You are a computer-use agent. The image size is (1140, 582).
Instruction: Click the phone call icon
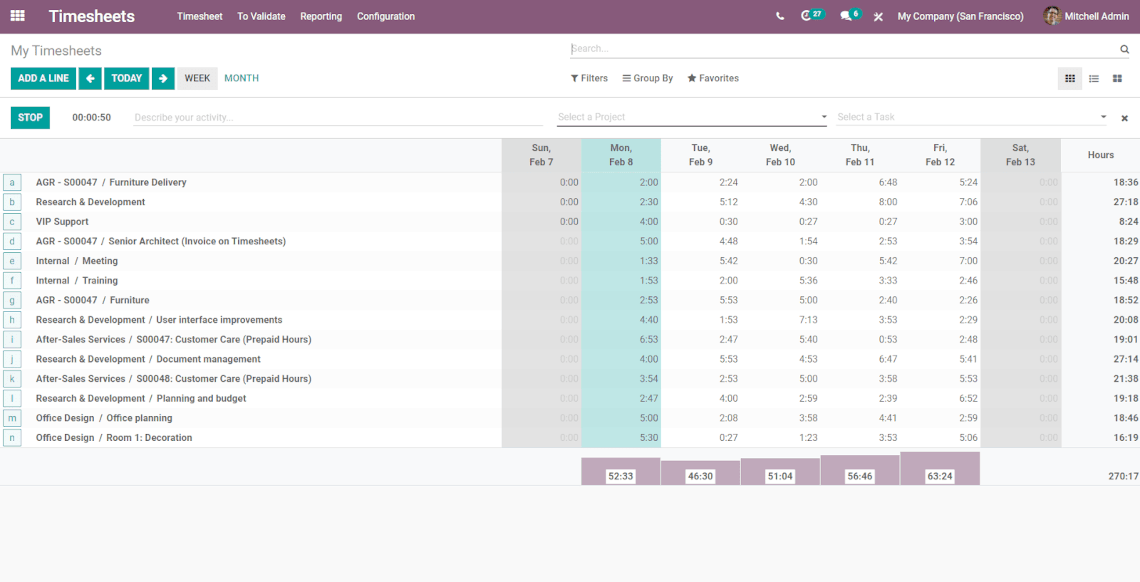pos(780,16)
